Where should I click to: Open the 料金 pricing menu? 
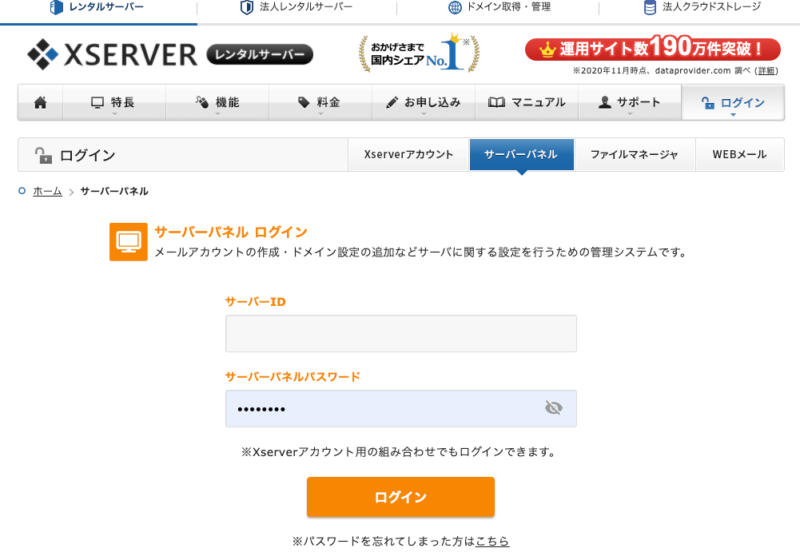point(320,103)
